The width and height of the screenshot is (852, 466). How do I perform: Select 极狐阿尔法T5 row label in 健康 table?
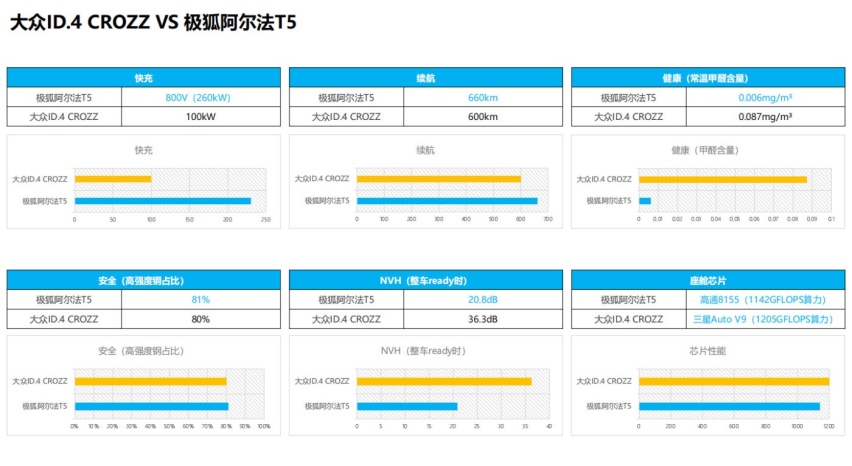click(x=628, y=98)
